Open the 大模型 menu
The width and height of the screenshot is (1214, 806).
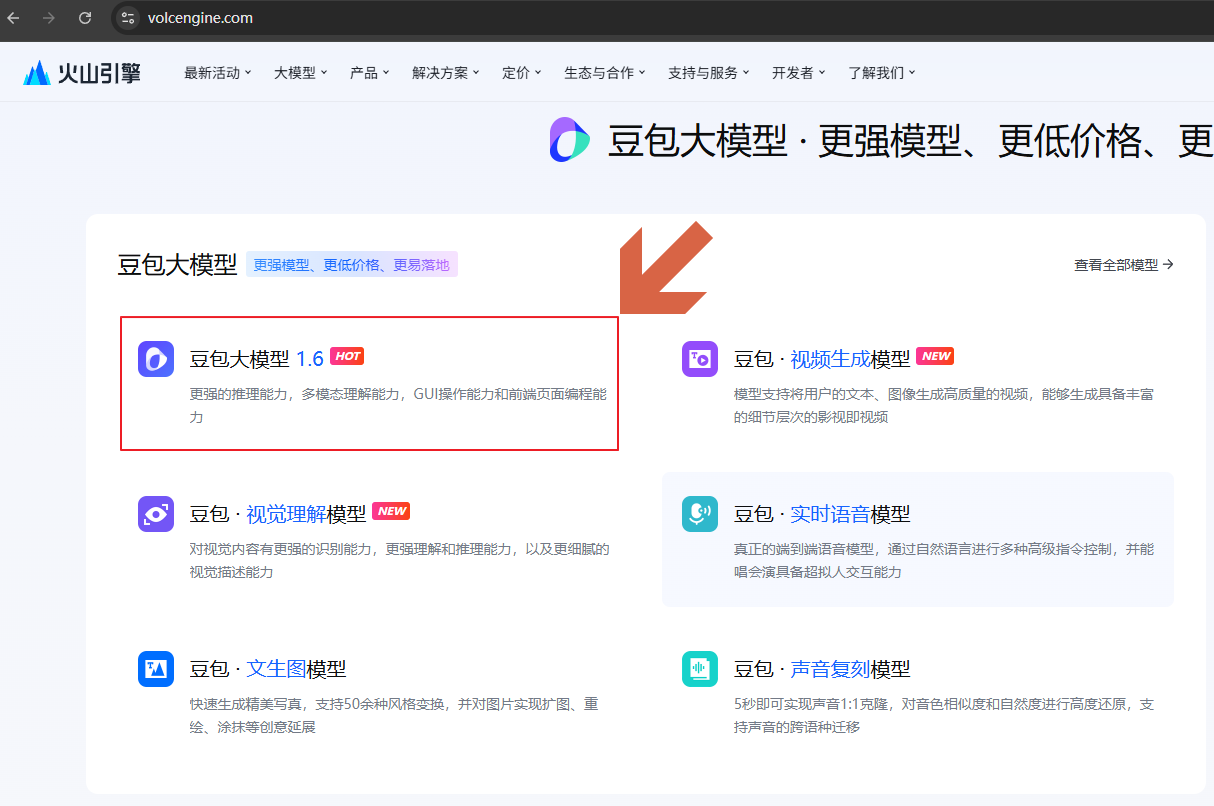pyautogui.click(x=301, y=73)
